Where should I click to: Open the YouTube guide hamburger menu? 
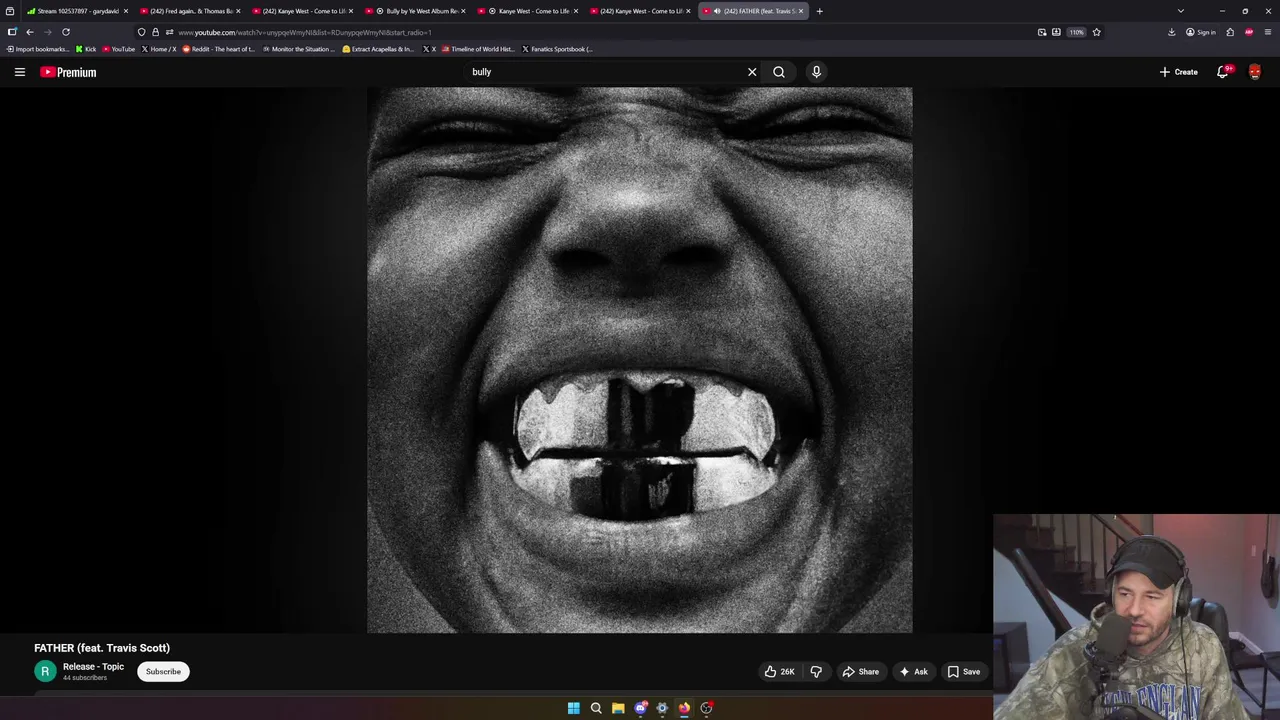[19, 72]
